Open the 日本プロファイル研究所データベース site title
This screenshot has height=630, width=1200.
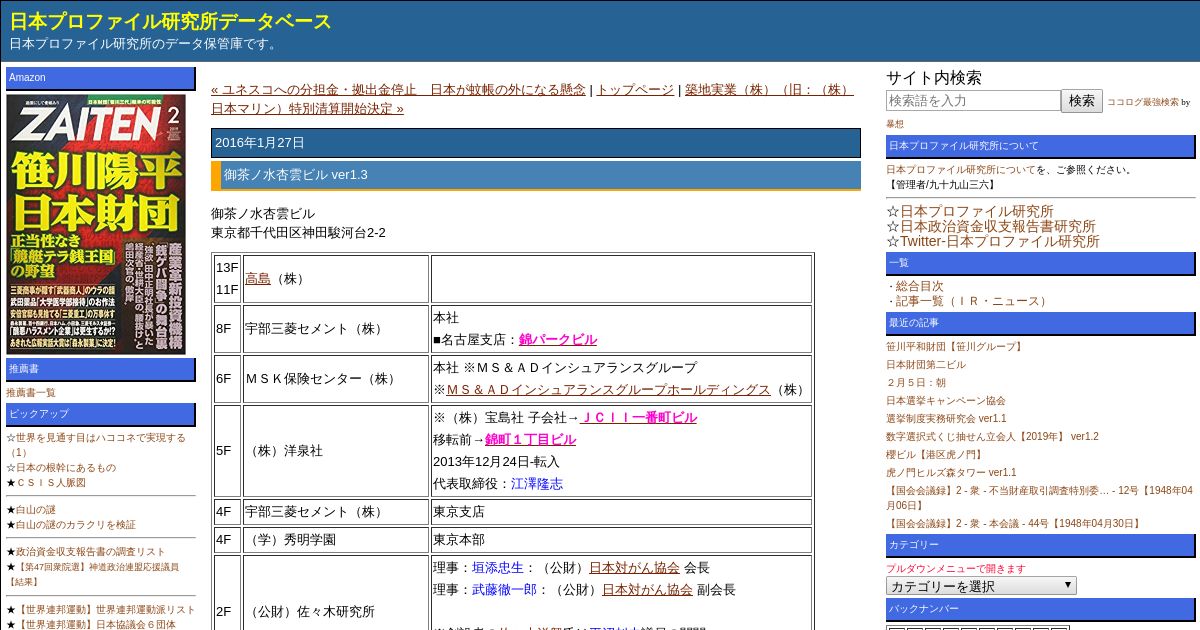pyautogui.click(x=171, y=21)
